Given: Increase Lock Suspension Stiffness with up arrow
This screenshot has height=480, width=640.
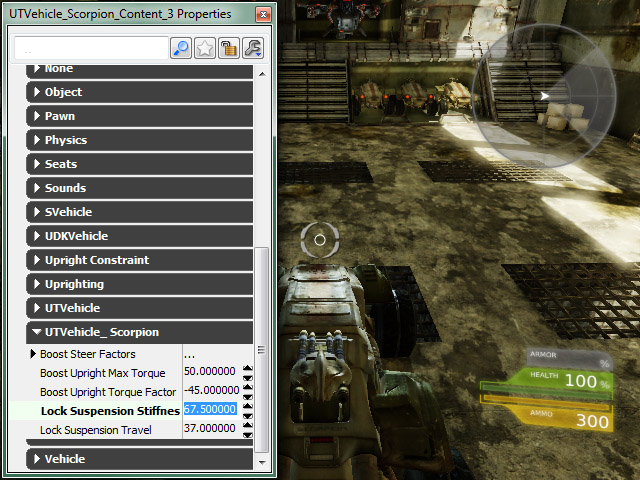Looking at the screenshot, I should click(248, 406).
